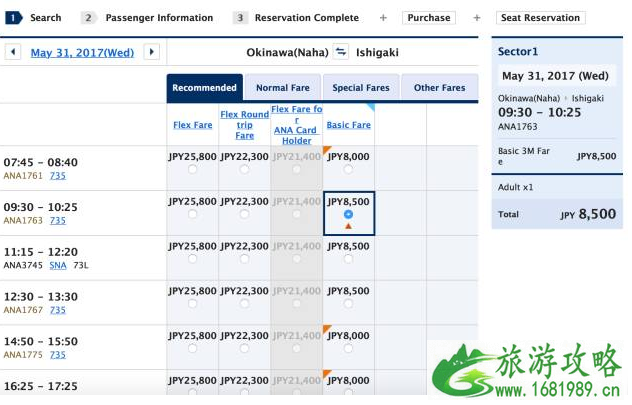Swap Okinawa and Ishigaki route direction
This screenshot has height=405, width=632.
(x=341, y=52)
